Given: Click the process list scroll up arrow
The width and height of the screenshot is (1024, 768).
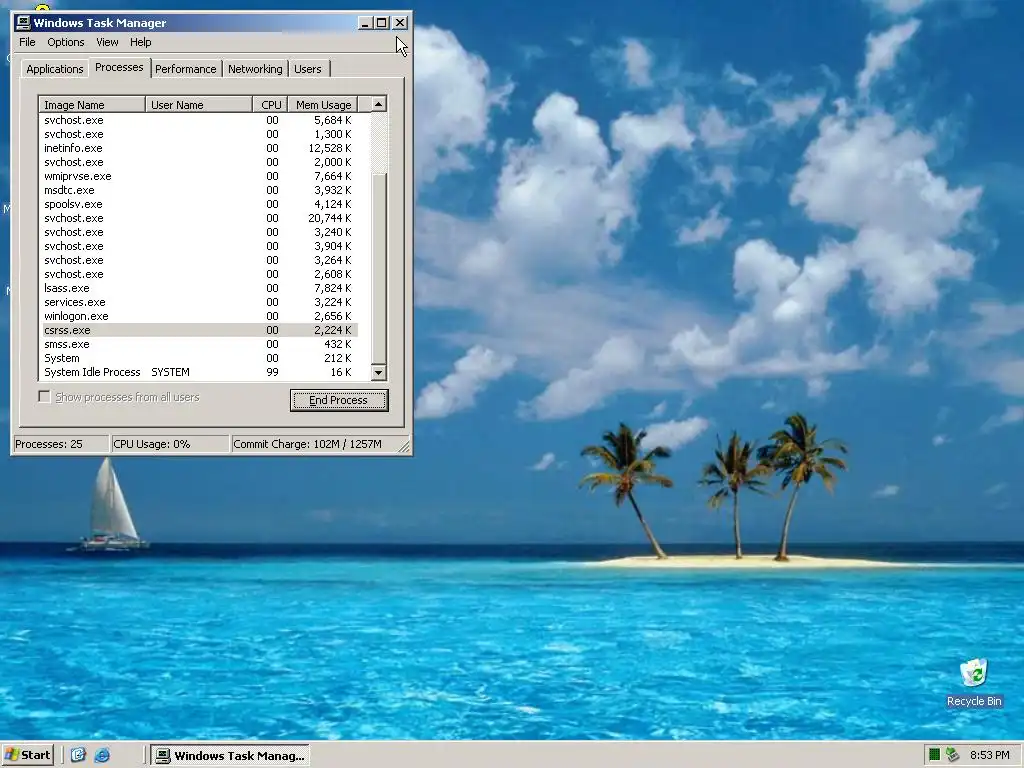Looking at the screenshot, I should (x=379, y=104).
